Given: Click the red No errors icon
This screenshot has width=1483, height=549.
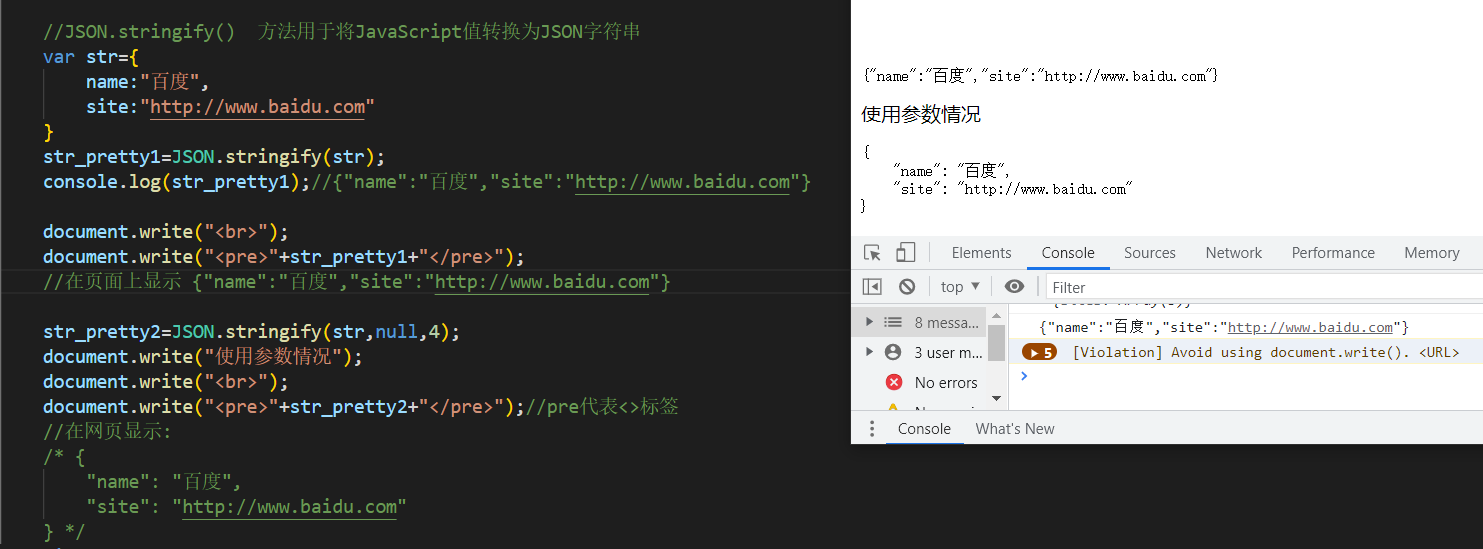Looking at the screenshot, I should [894, 382].
